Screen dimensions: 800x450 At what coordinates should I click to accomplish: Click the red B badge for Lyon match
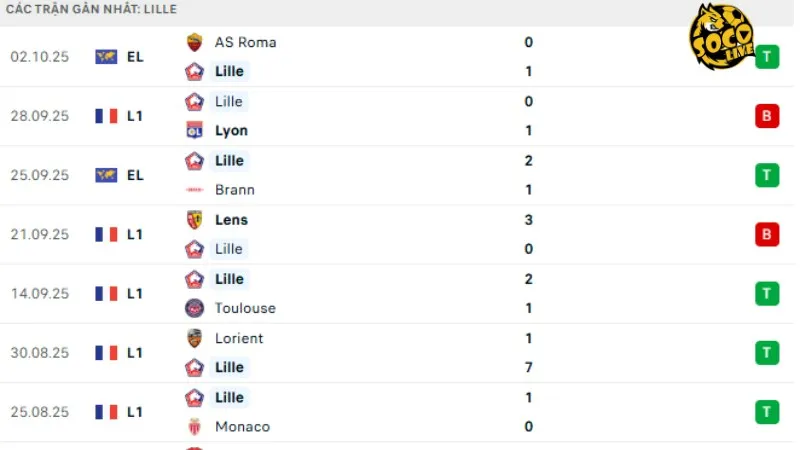(x=767, y=116)
